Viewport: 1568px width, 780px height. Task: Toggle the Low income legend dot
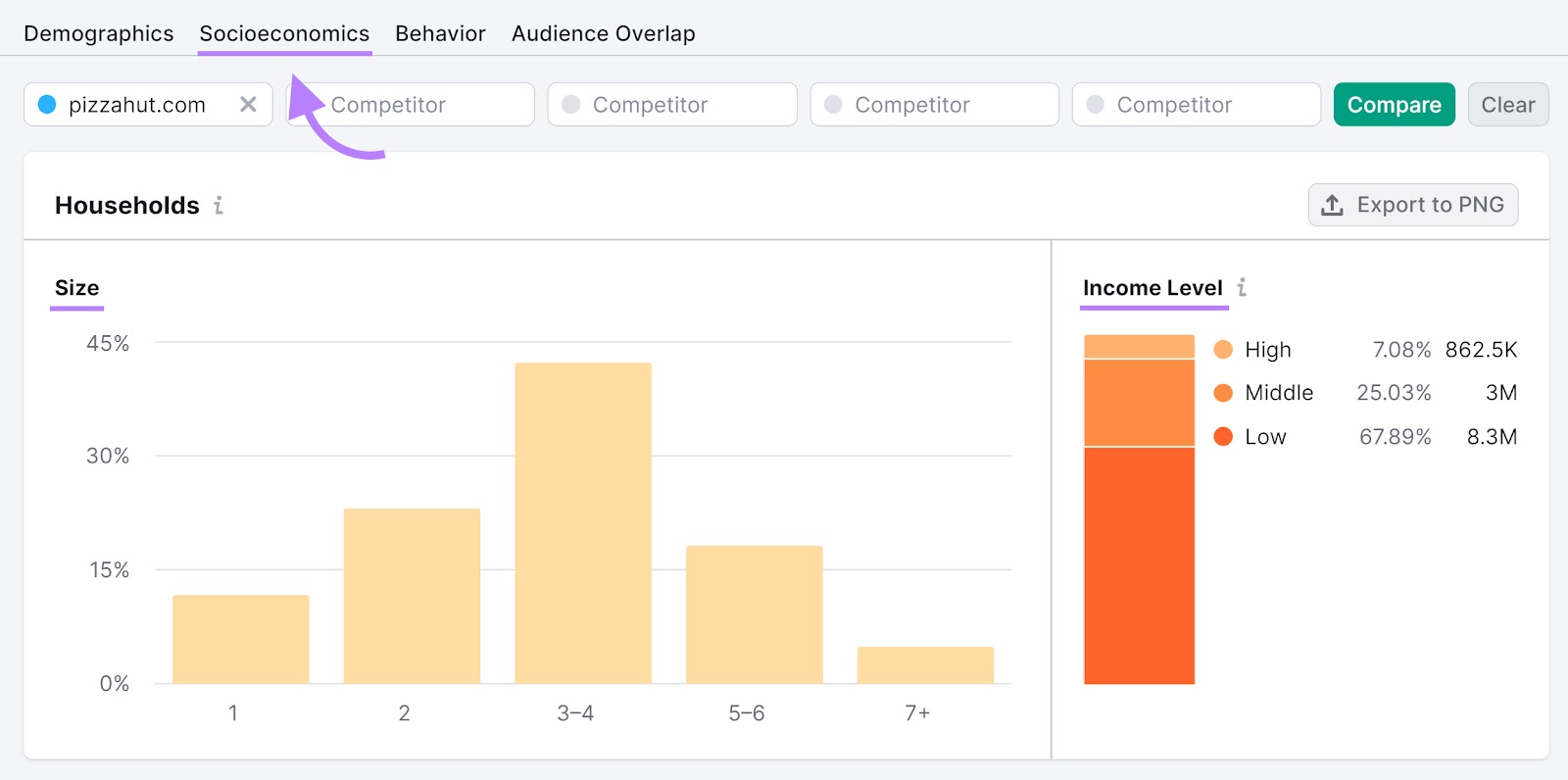1223,437
